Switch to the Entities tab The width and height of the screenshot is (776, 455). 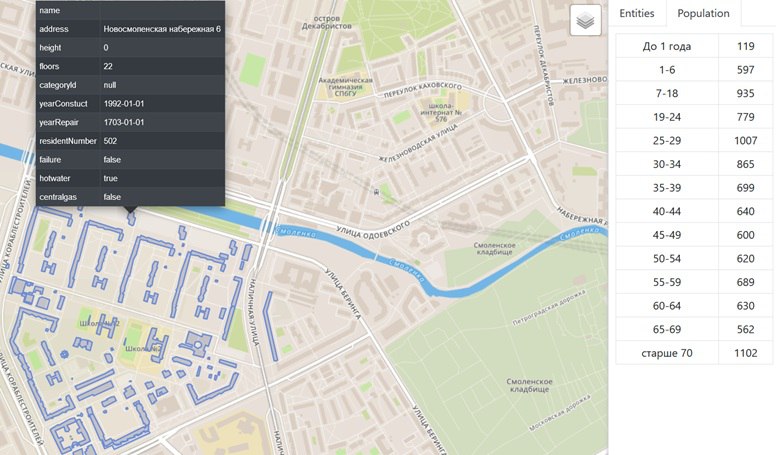[x=637, y=13]
